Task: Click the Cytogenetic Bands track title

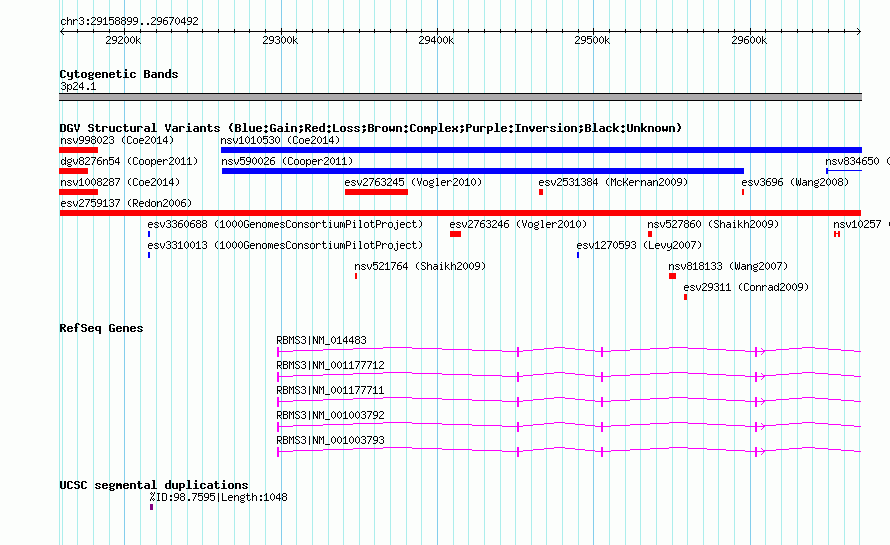Action: pyautogui.click(x=119, y=74)
